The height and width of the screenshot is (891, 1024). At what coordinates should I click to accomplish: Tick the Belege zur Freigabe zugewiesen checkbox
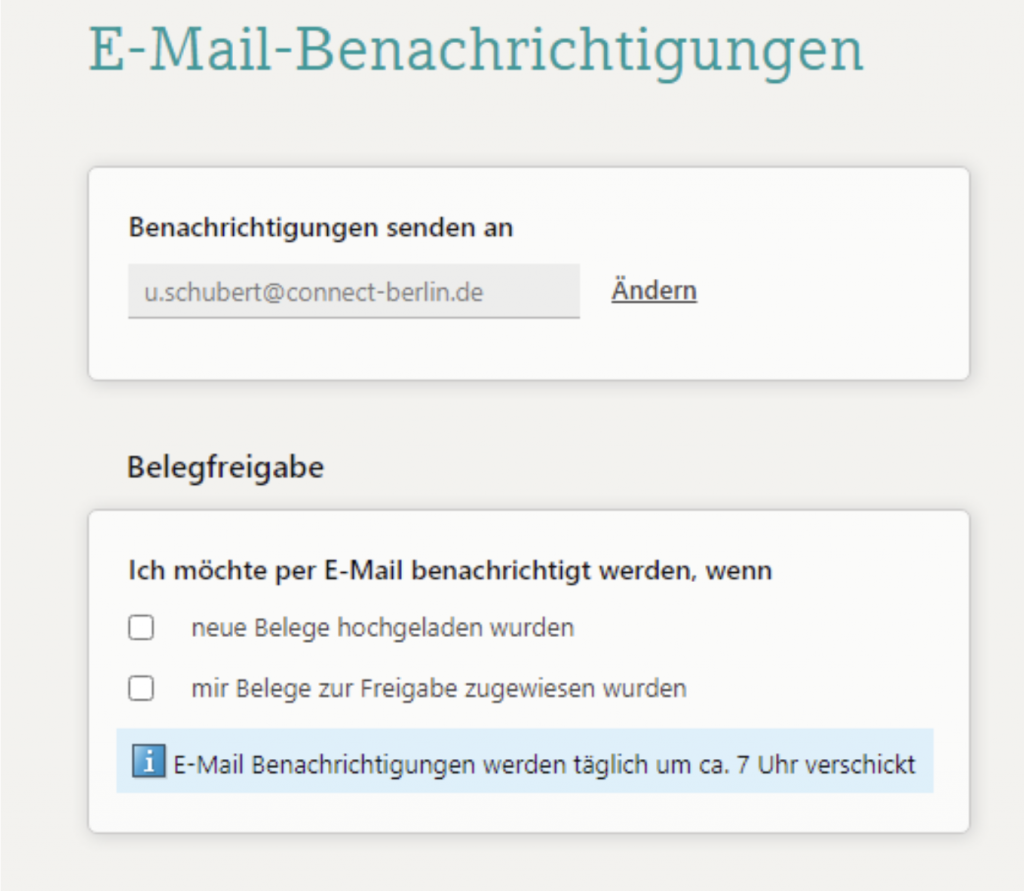coord(141,688)
